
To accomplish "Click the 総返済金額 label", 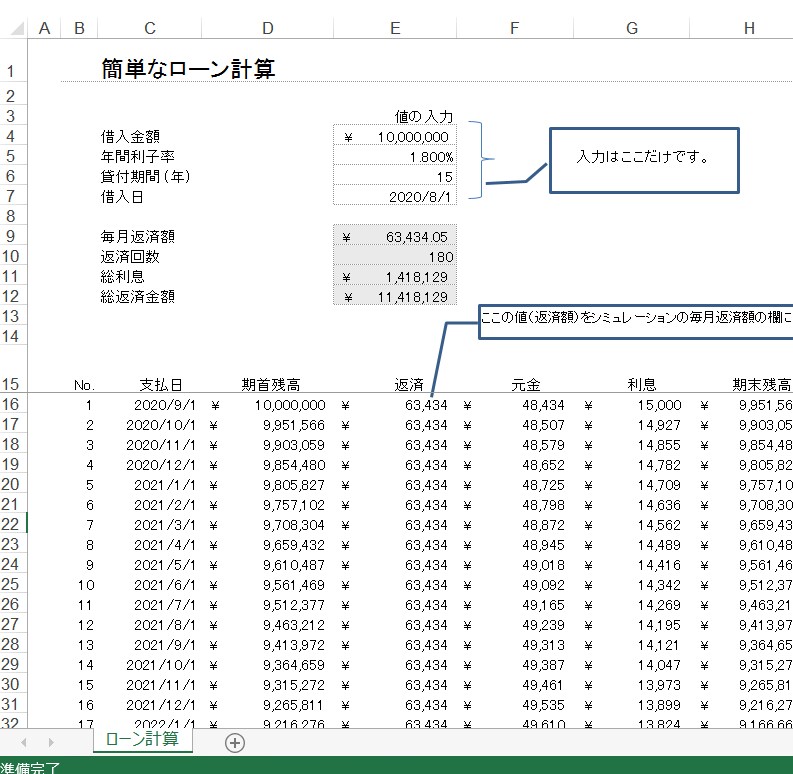I will [x=138, y=296].
